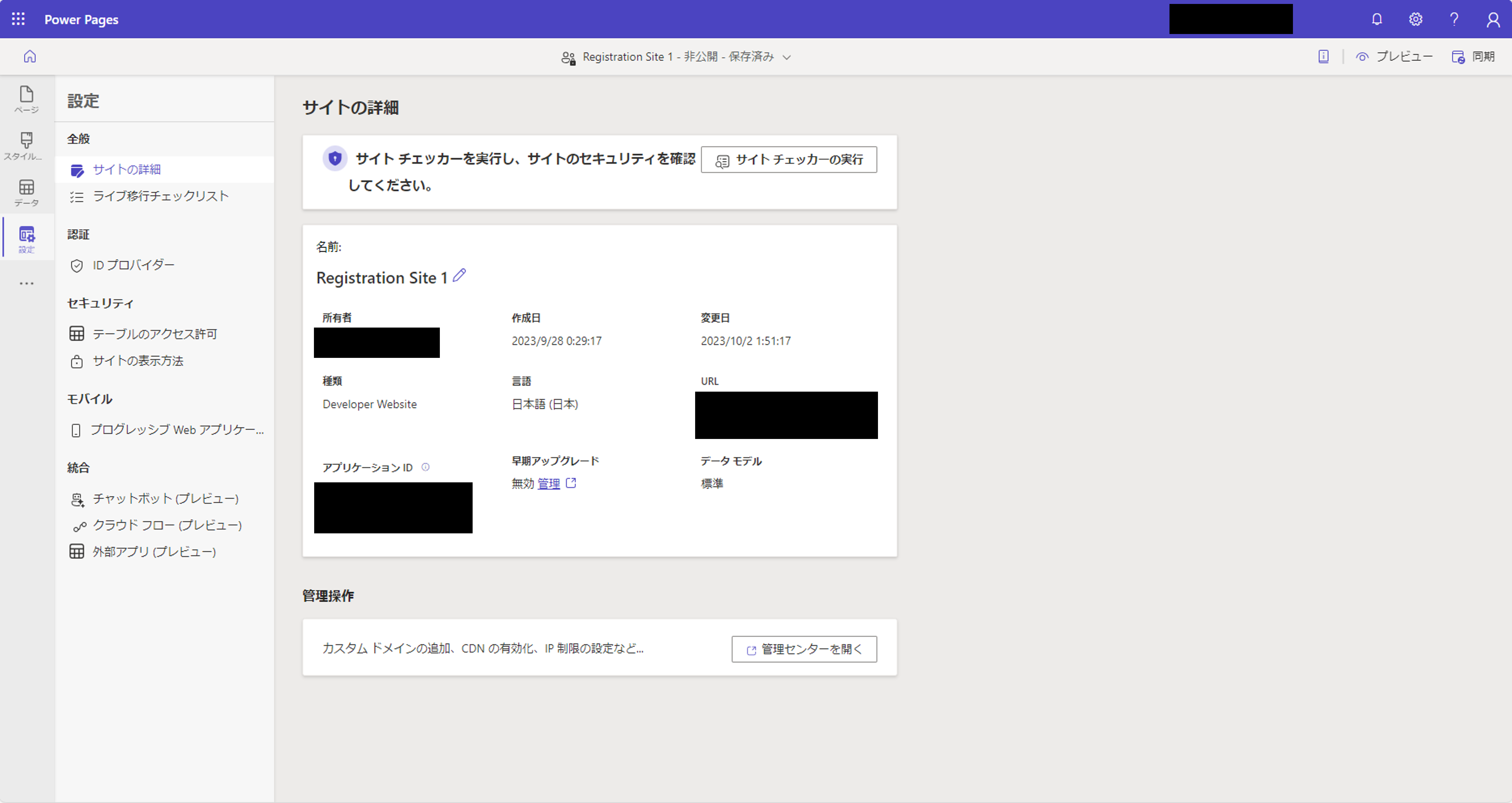1512x803 pixels.
Task: Open the settings gear icon in header
Action: (1415, 19)
